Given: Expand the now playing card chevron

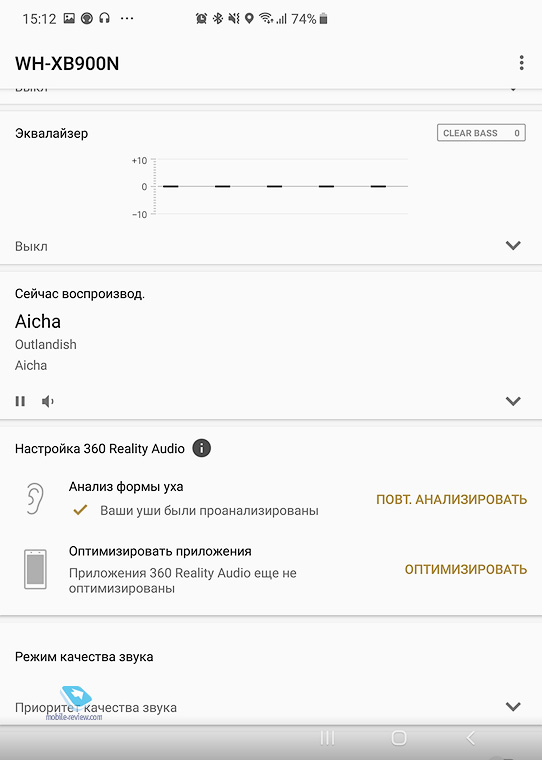Looking at the screenshot, I should (513, 401).
